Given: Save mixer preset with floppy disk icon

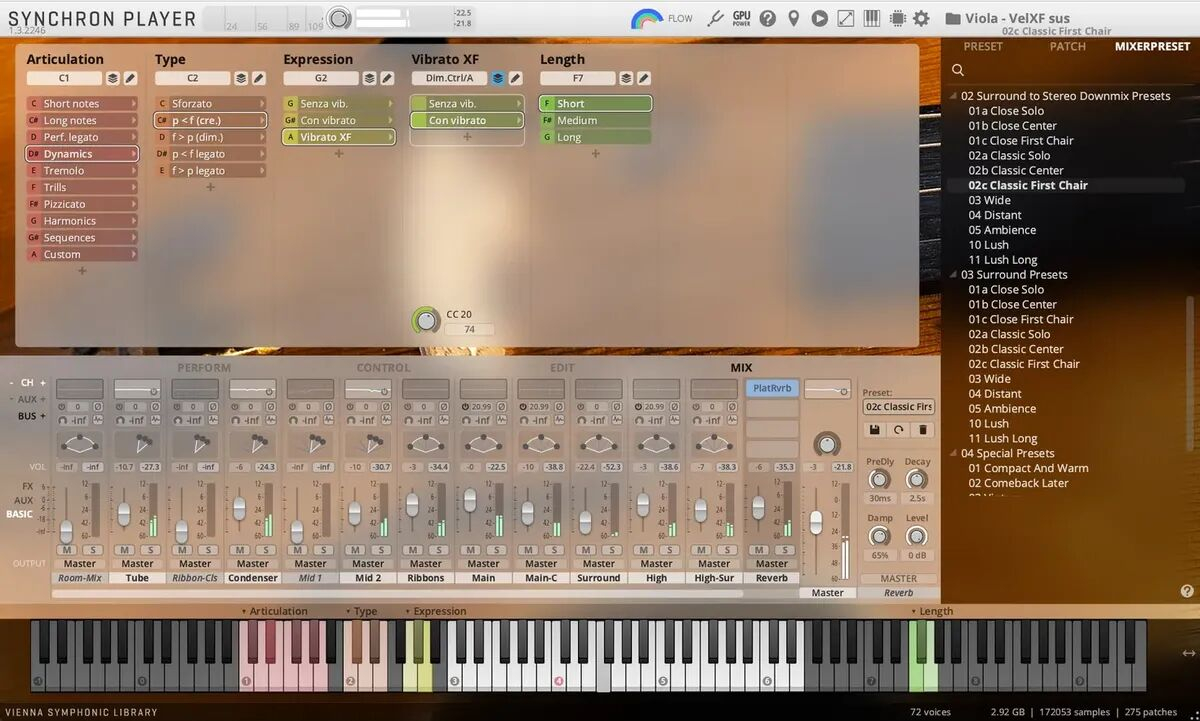Looking at the screenshot, I should point(874,430).
